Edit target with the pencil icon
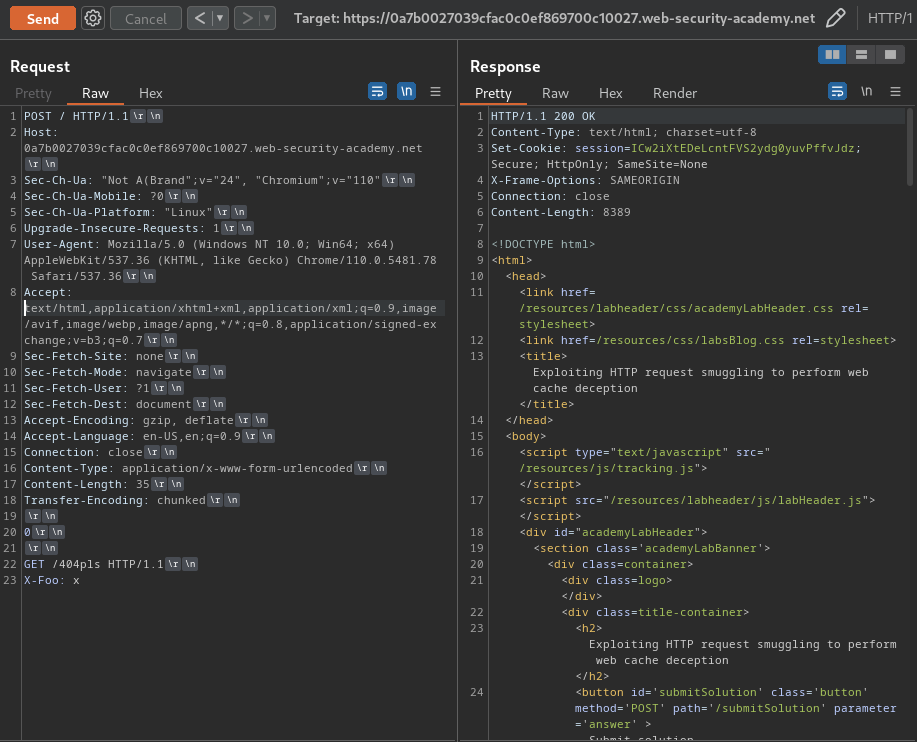This screenshot has height=742, width=917. click(835, 18)
